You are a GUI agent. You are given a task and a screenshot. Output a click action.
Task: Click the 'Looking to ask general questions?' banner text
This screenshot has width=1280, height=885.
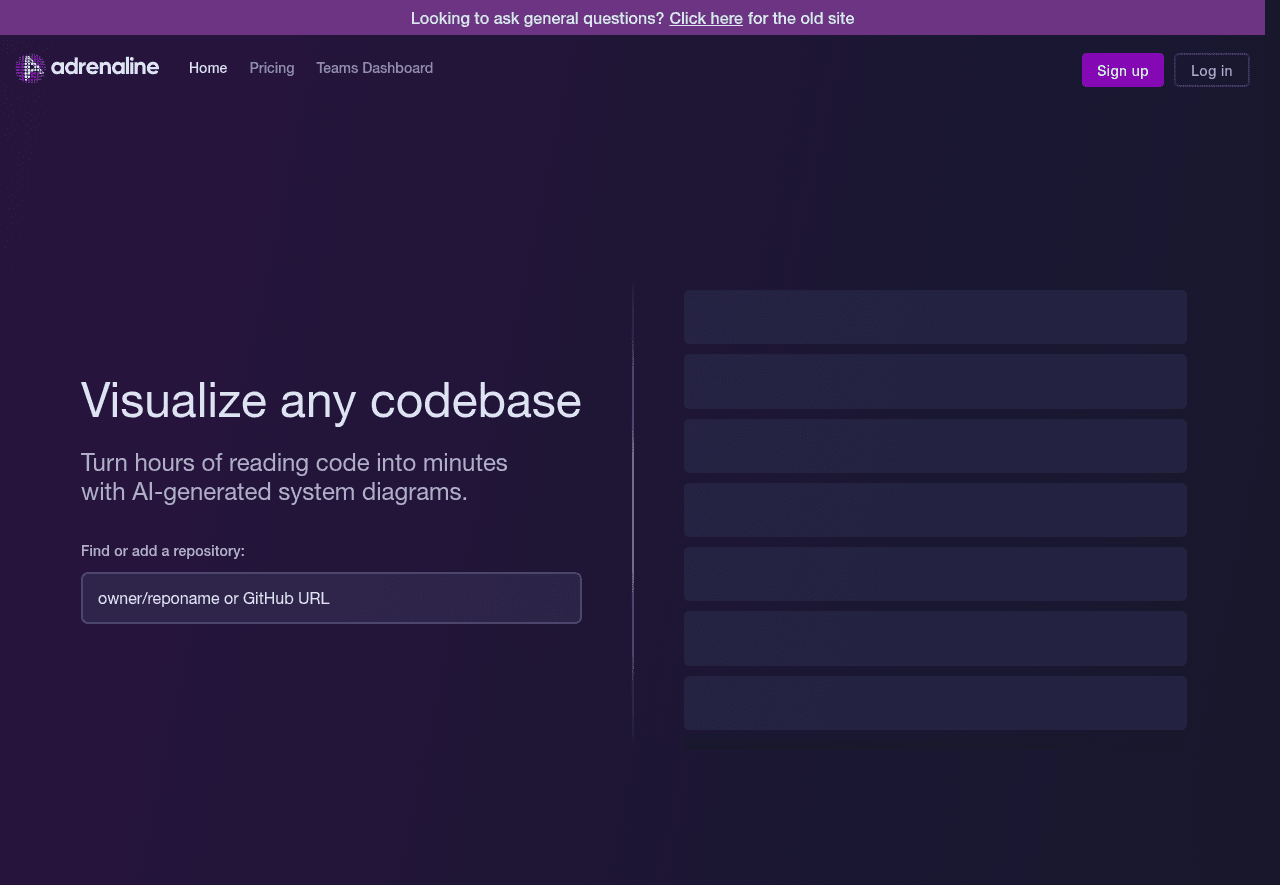(x=537, y=18)
